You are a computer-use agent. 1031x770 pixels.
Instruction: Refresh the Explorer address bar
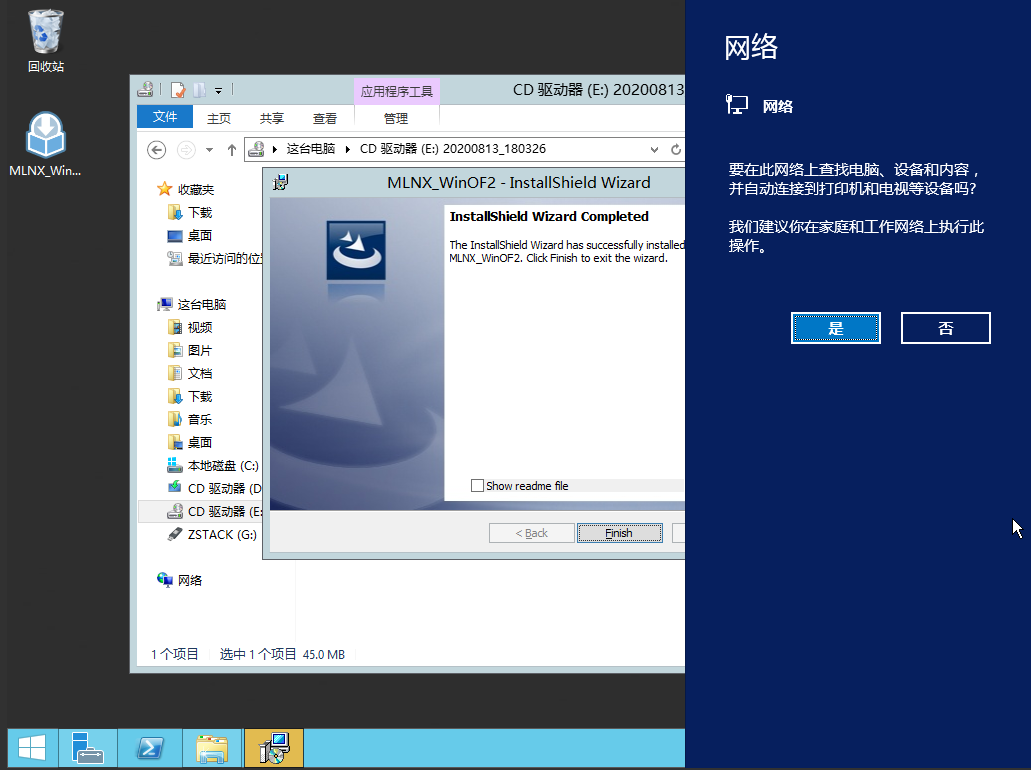676,150
